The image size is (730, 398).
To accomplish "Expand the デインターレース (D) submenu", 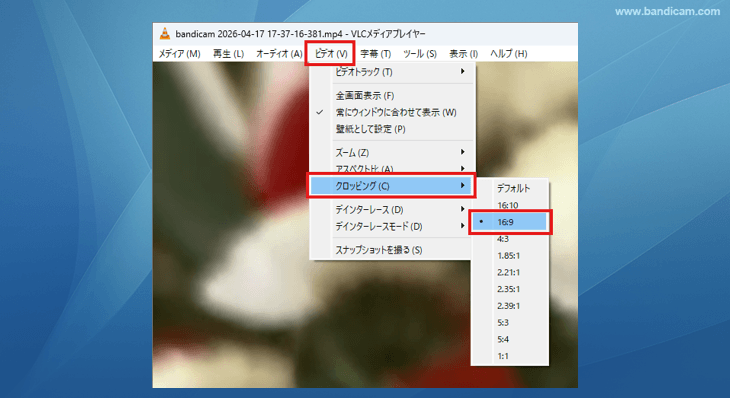I will point(392,209).
